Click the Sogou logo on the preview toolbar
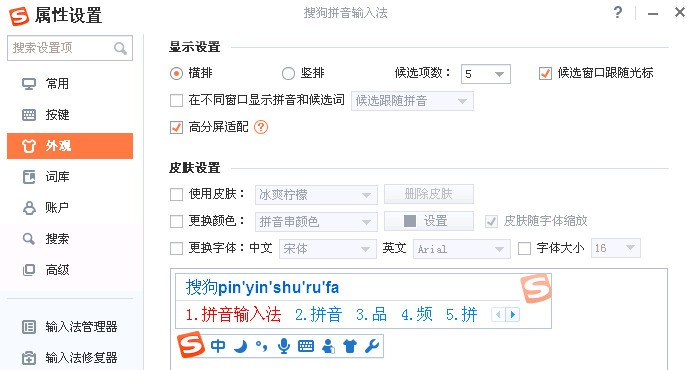The image size is (695, 370). (191, 346)
